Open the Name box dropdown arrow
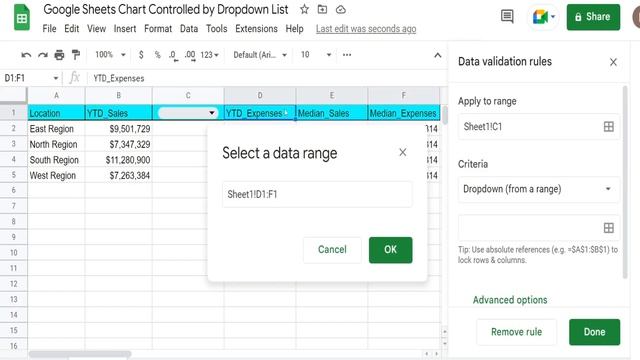Image resolution: width=640 pixels, height=360 pixels. click(56, 78)
